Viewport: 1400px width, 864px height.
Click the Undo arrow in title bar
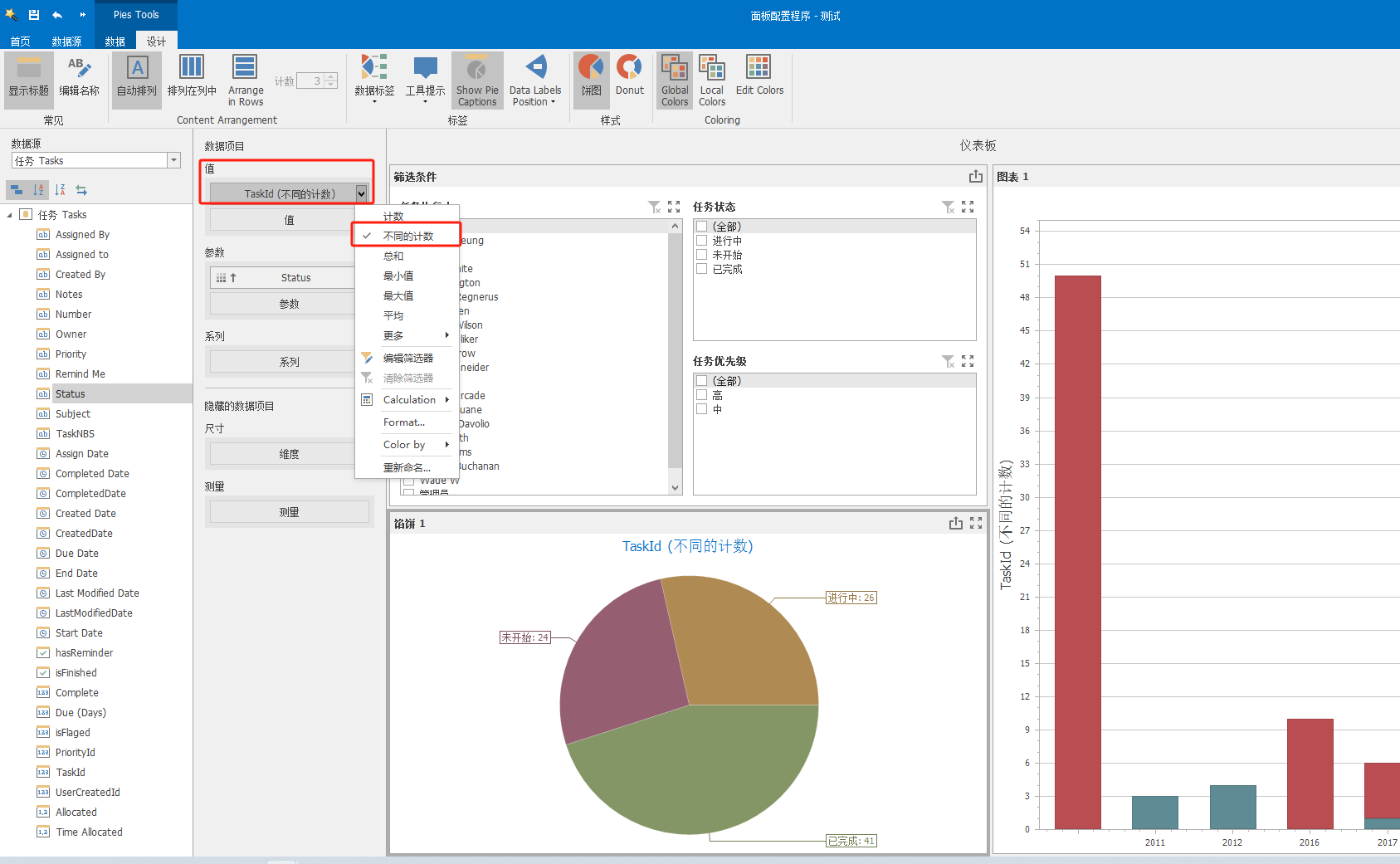pyautogui.click(x=57, y=15)
